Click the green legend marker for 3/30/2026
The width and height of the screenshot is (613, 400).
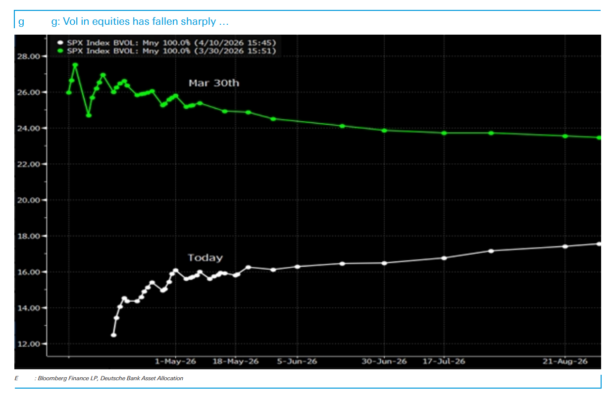click(61, 49)
